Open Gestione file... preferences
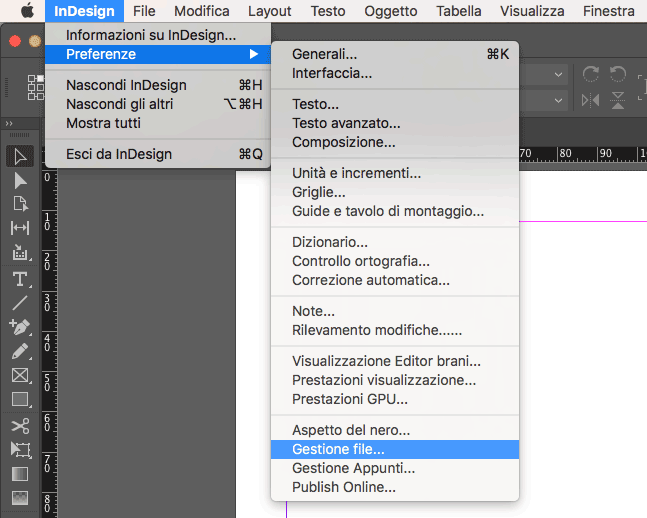Image resolution: width=647 pixels, height=518 pixels. [395, 449]
